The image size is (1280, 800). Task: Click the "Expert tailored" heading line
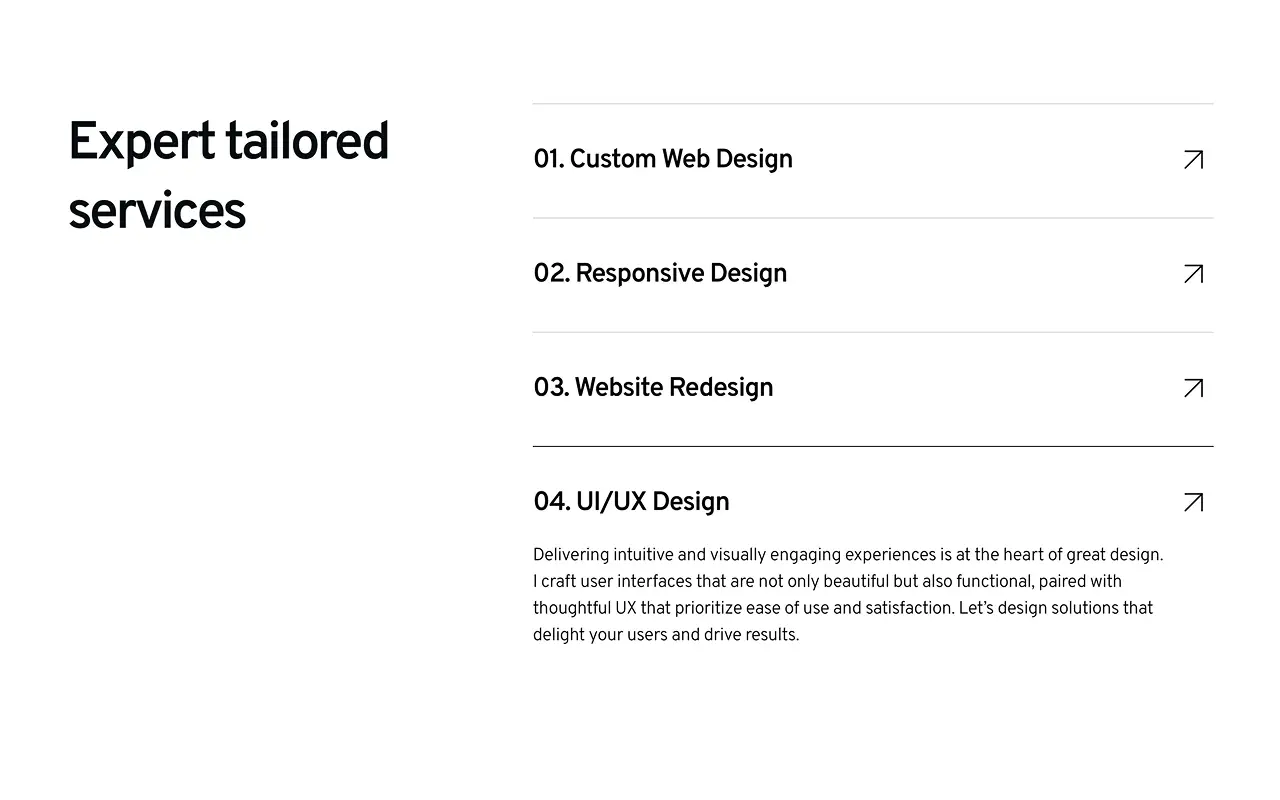coord(228,141)
